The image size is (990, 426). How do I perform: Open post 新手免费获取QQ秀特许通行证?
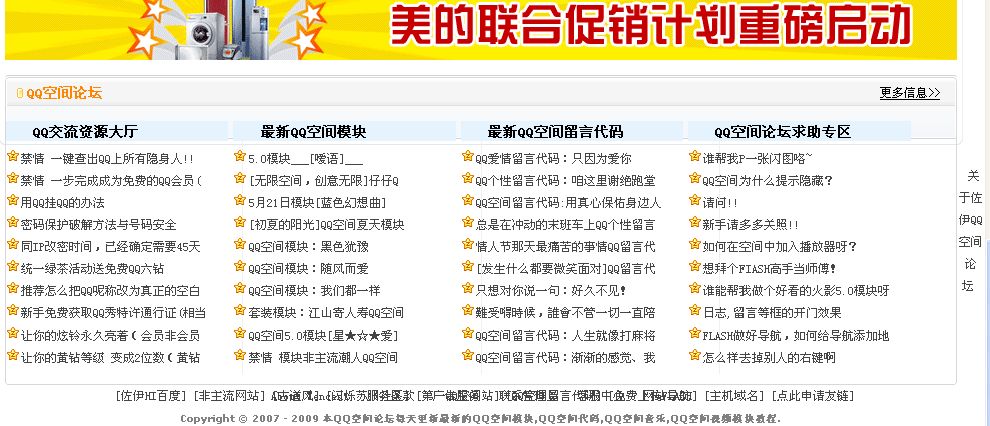(x=113, y=313)
